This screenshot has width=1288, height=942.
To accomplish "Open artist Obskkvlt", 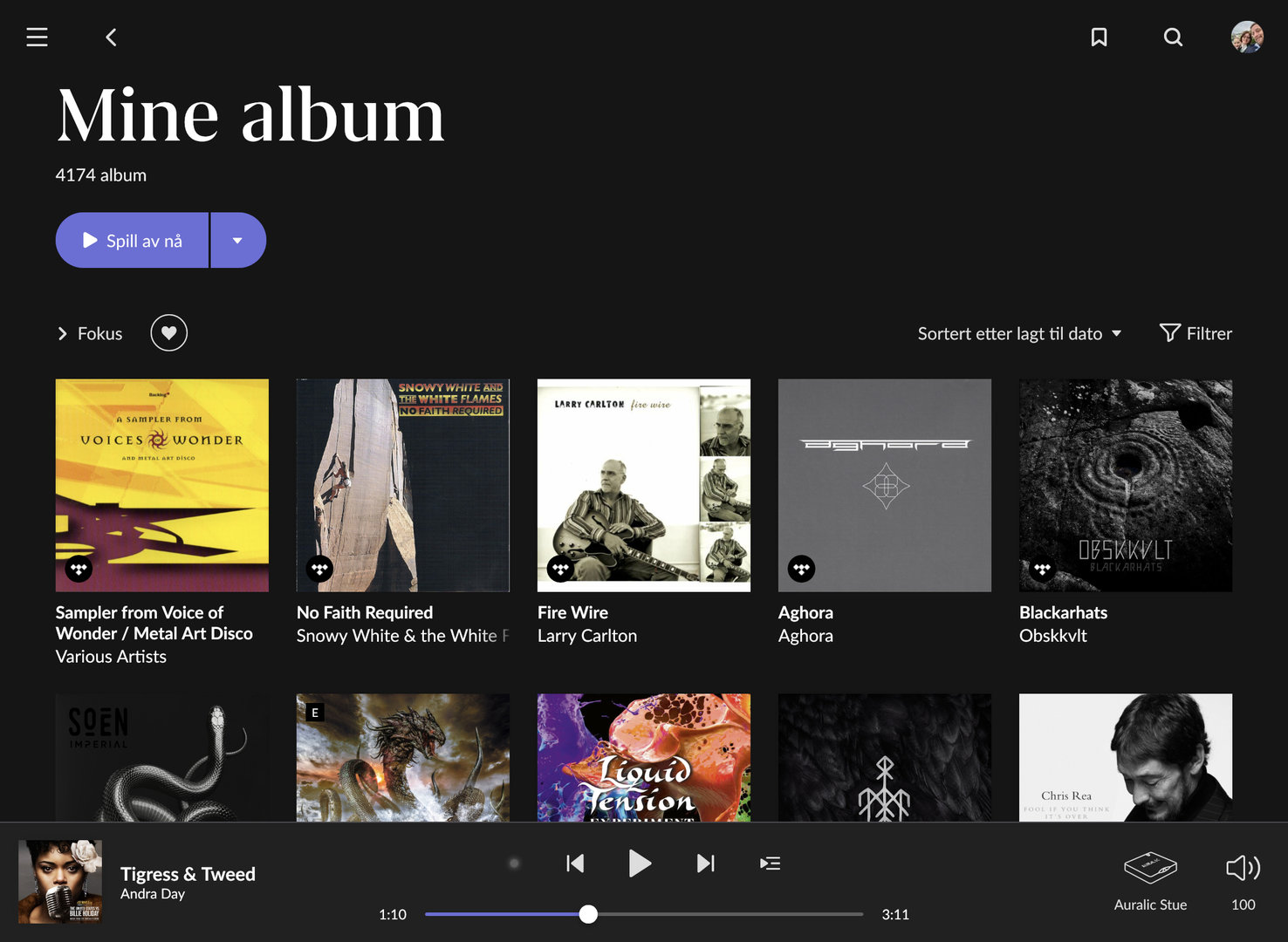I will click(x=1053, y=636).
